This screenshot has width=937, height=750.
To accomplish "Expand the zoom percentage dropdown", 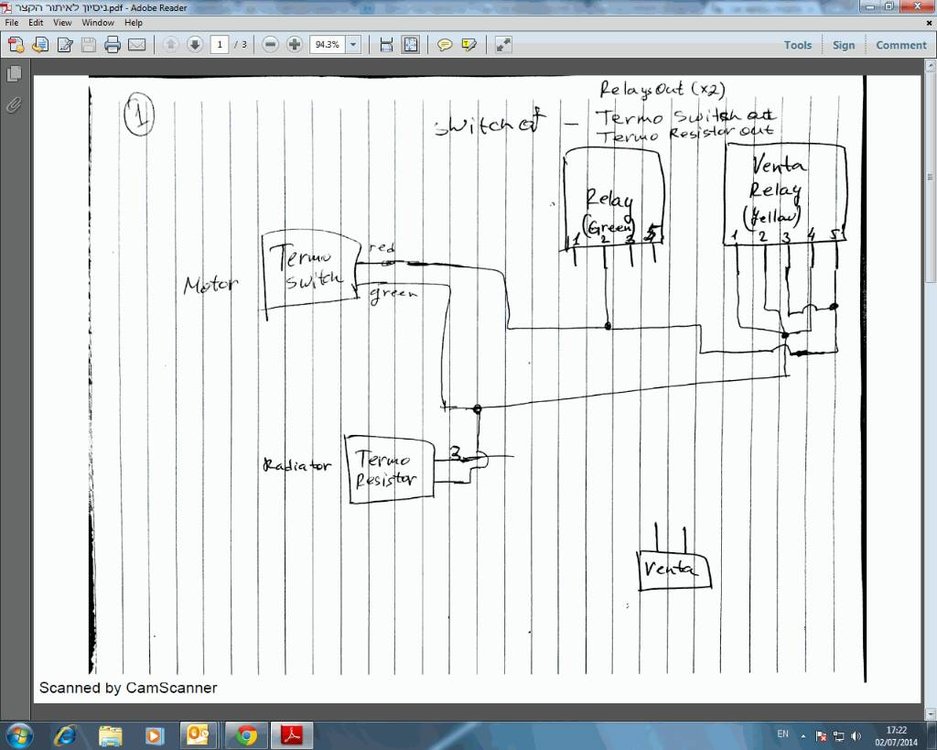I will (353, 45).
